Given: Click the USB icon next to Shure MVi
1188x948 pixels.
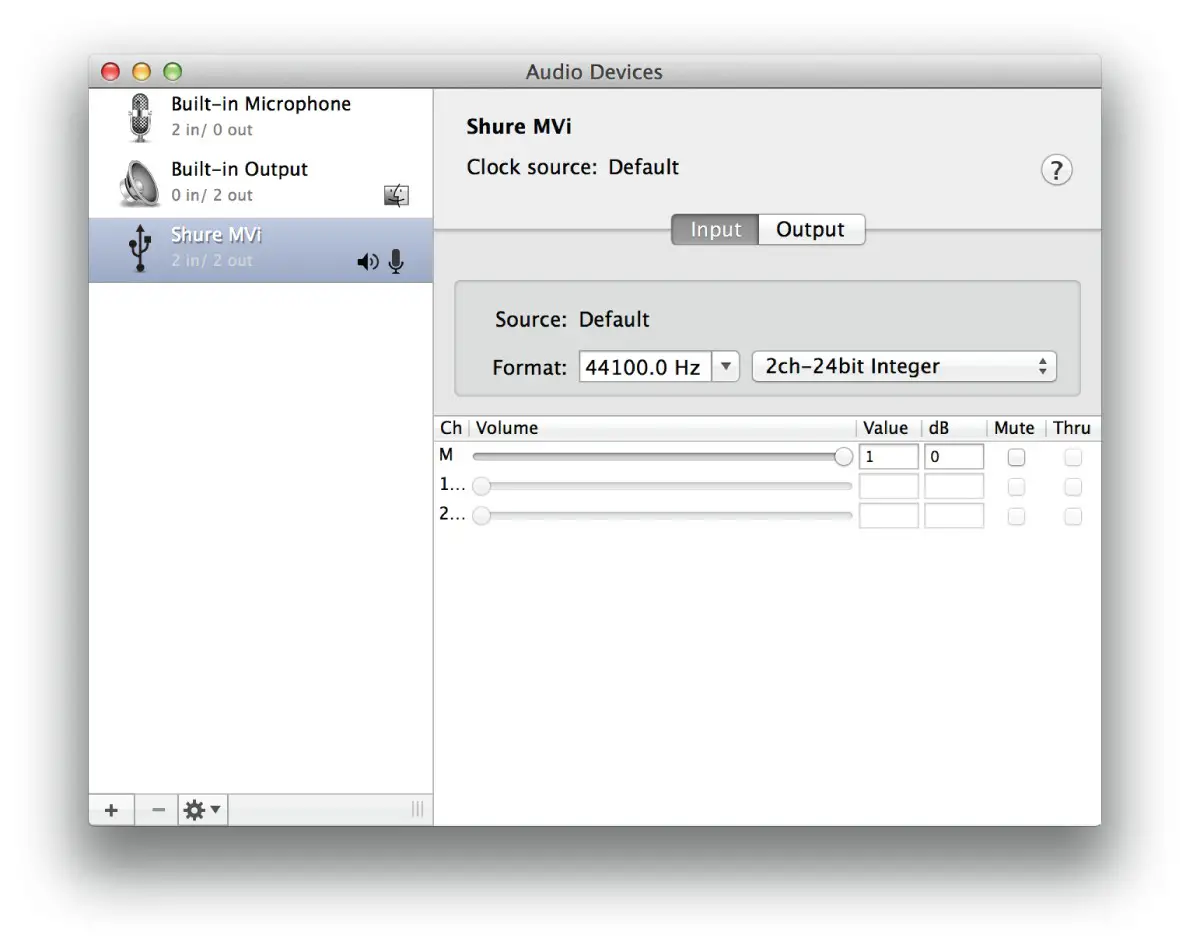Looking at the screenshot, I should point(138,247).
